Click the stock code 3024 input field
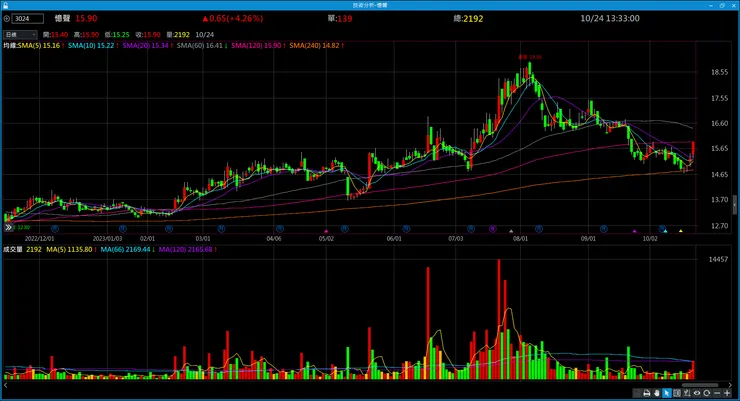This screenshot has height=401, width=740. click(28, 18)
